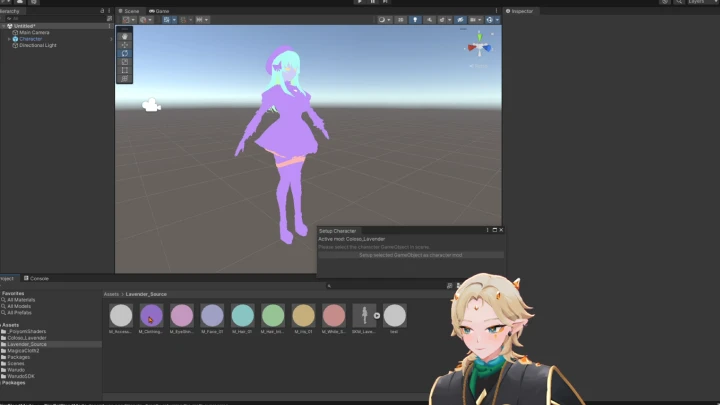720x405 pixels.
Task: Open the Inspector tab
Action: [519, 11]
